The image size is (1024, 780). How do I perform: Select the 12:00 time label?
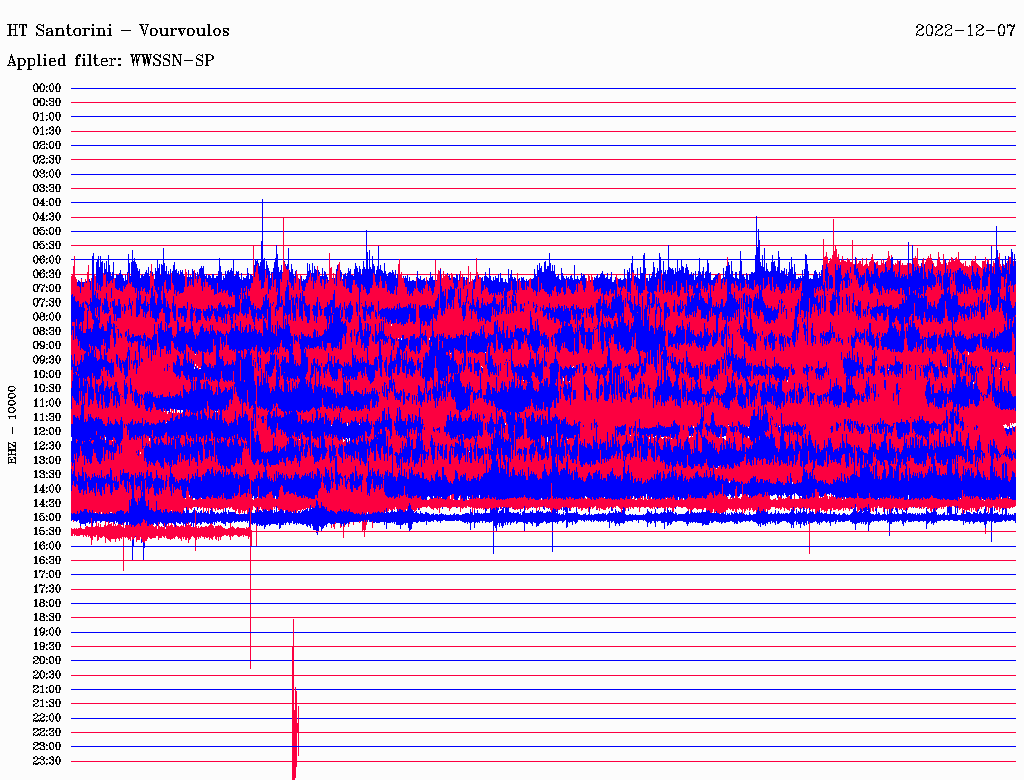(47, 431)
